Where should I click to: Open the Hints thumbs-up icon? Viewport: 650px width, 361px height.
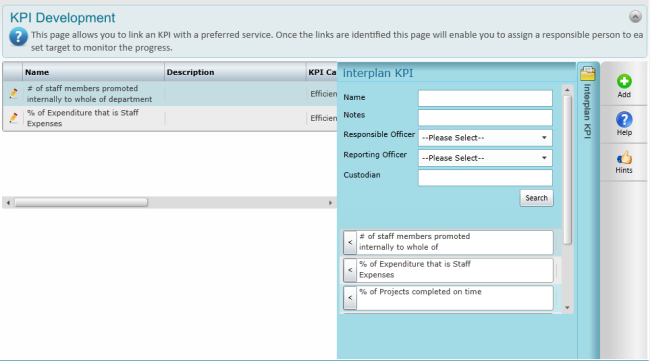pos(624,157)
